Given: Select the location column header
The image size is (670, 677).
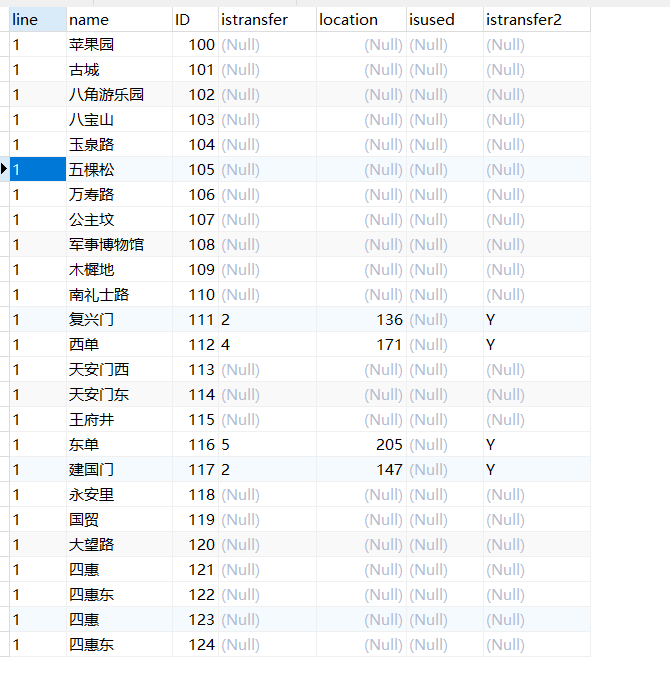Looking at the screenshot, I should click(361, 19).
